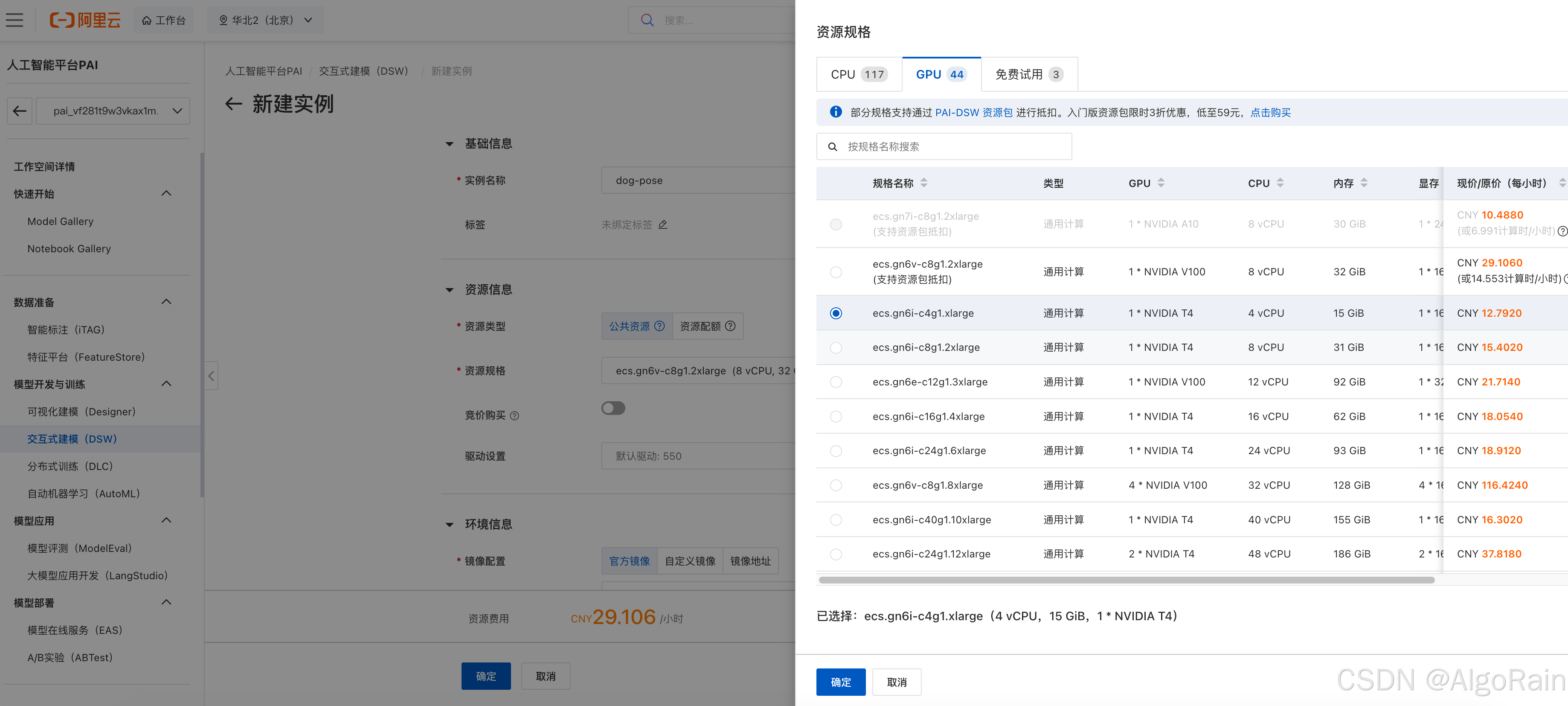The image size is (1568, 706).
Task: Collapse the 环境信息 form section
Action: pos(449,525)
